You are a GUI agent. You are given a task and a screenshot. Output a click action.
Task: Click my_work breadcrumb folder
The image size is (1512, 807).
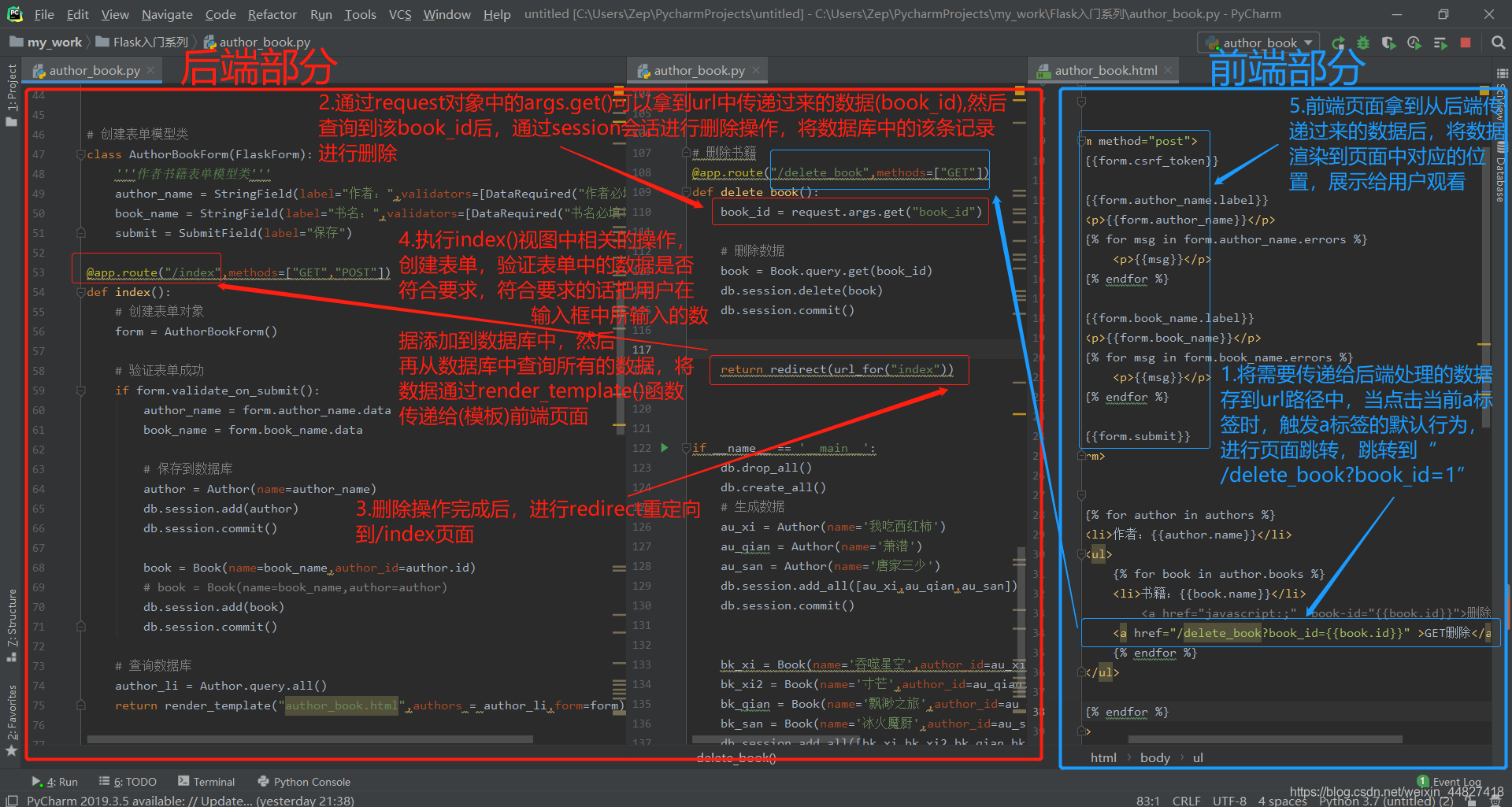tap(46, 42)
